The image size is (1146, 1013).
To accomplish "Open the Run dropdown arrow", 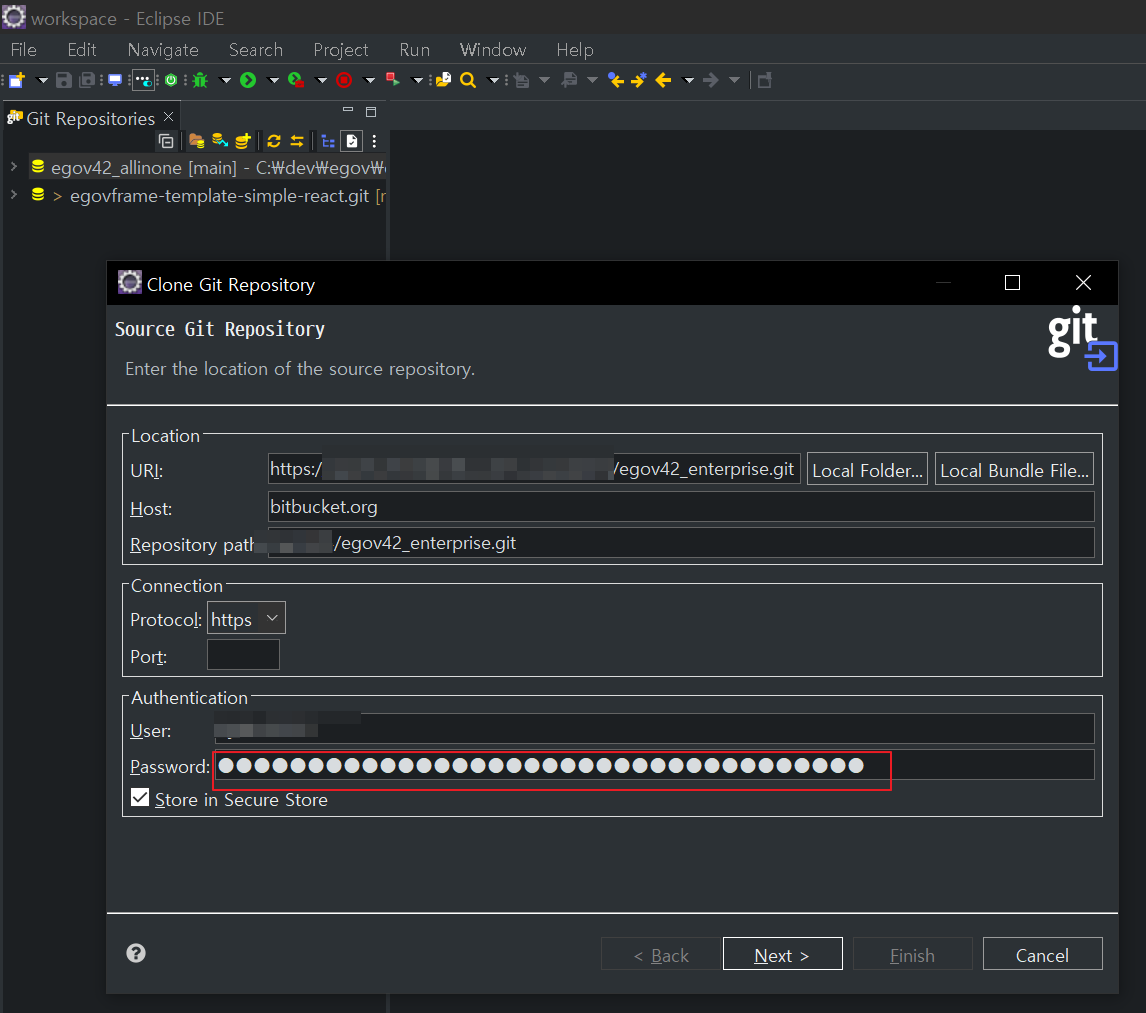I will pyautogui.click(x=273, y=80).
